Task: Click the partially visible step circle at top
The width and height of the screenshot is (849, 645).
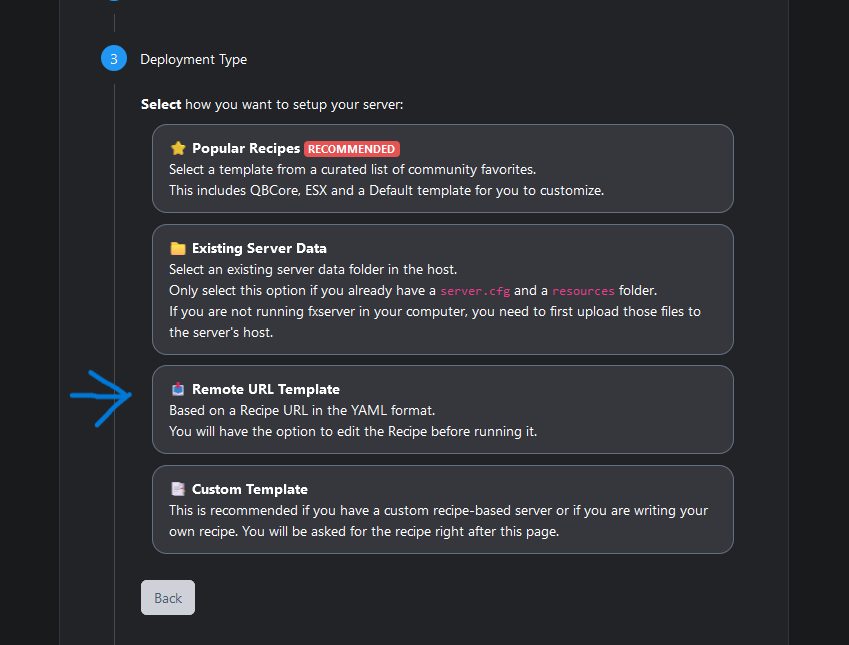Action: click(x=114, y=3)
